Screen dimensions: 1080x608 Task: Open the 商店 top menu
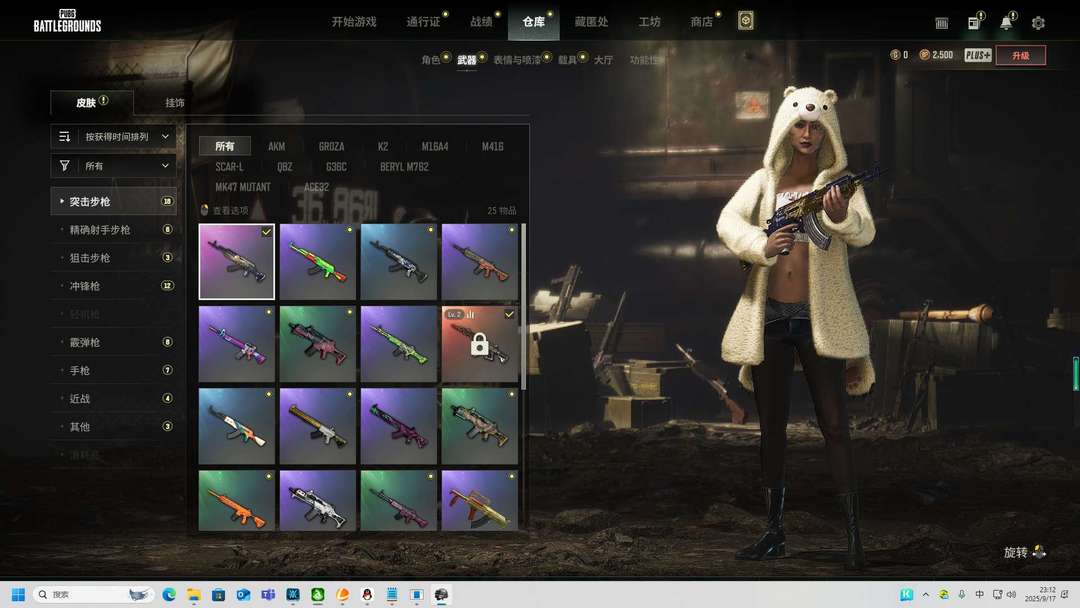pyautogui.click(x=702, y=22)
